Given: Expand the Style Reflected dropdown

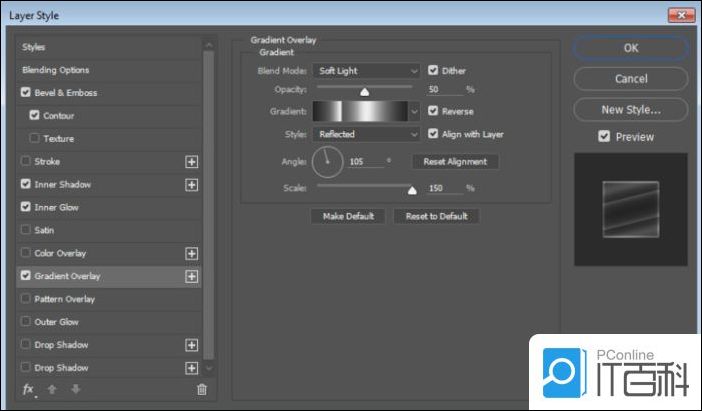Looking at the screenshot, I should click(x=366, y=134).
